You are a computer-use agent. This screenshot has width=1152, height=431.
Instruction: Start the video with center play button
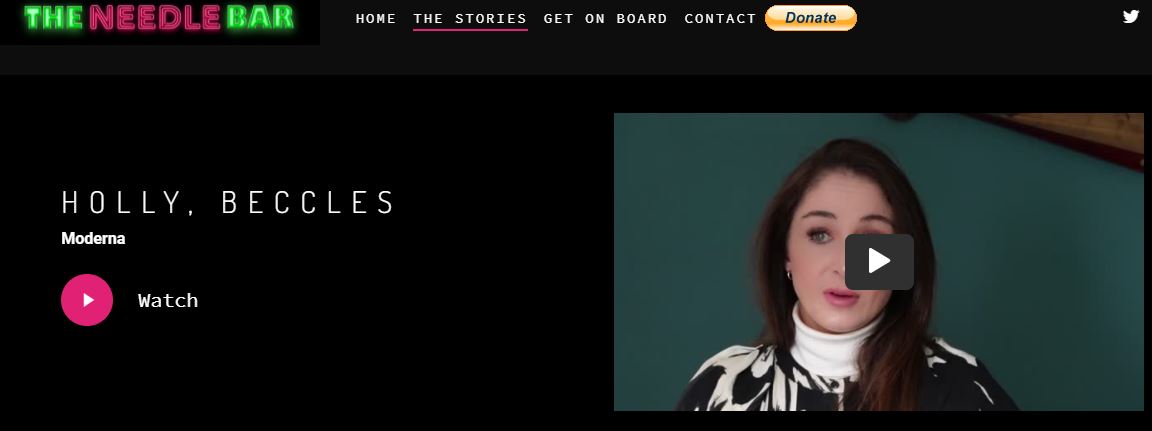coord(879,261)
